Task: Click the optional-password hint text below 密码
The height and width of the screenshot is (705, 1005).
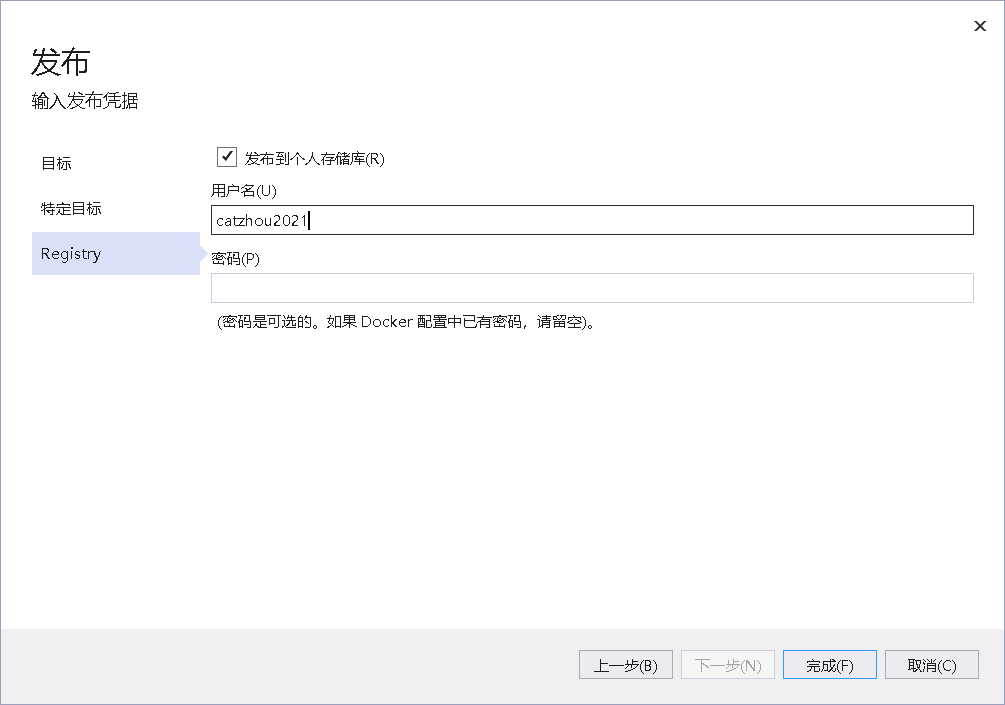Action: [x=406, y=322]
